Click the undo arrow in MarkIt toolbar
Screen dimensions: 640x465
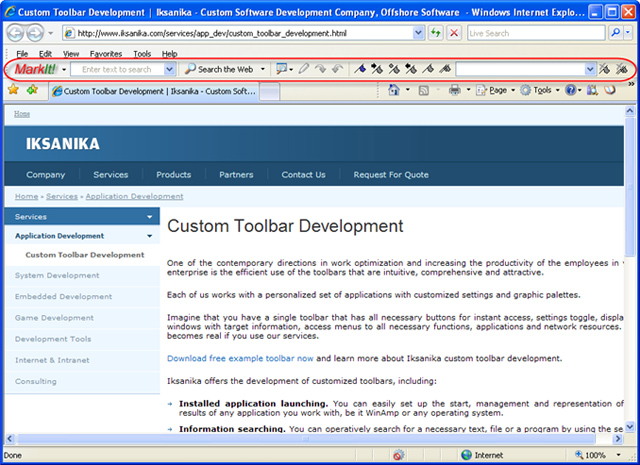tap(337, 69)
